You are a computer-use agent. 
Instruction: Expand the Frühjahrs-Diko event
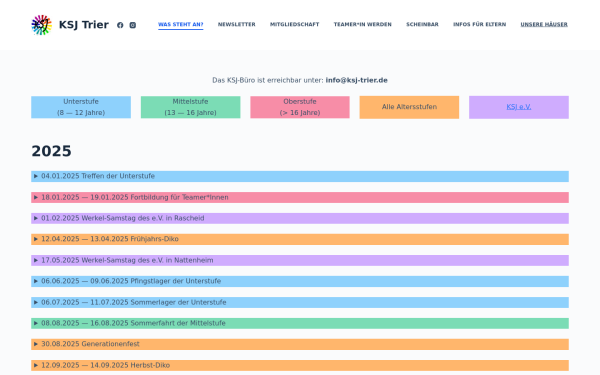[x=300, y=239]
